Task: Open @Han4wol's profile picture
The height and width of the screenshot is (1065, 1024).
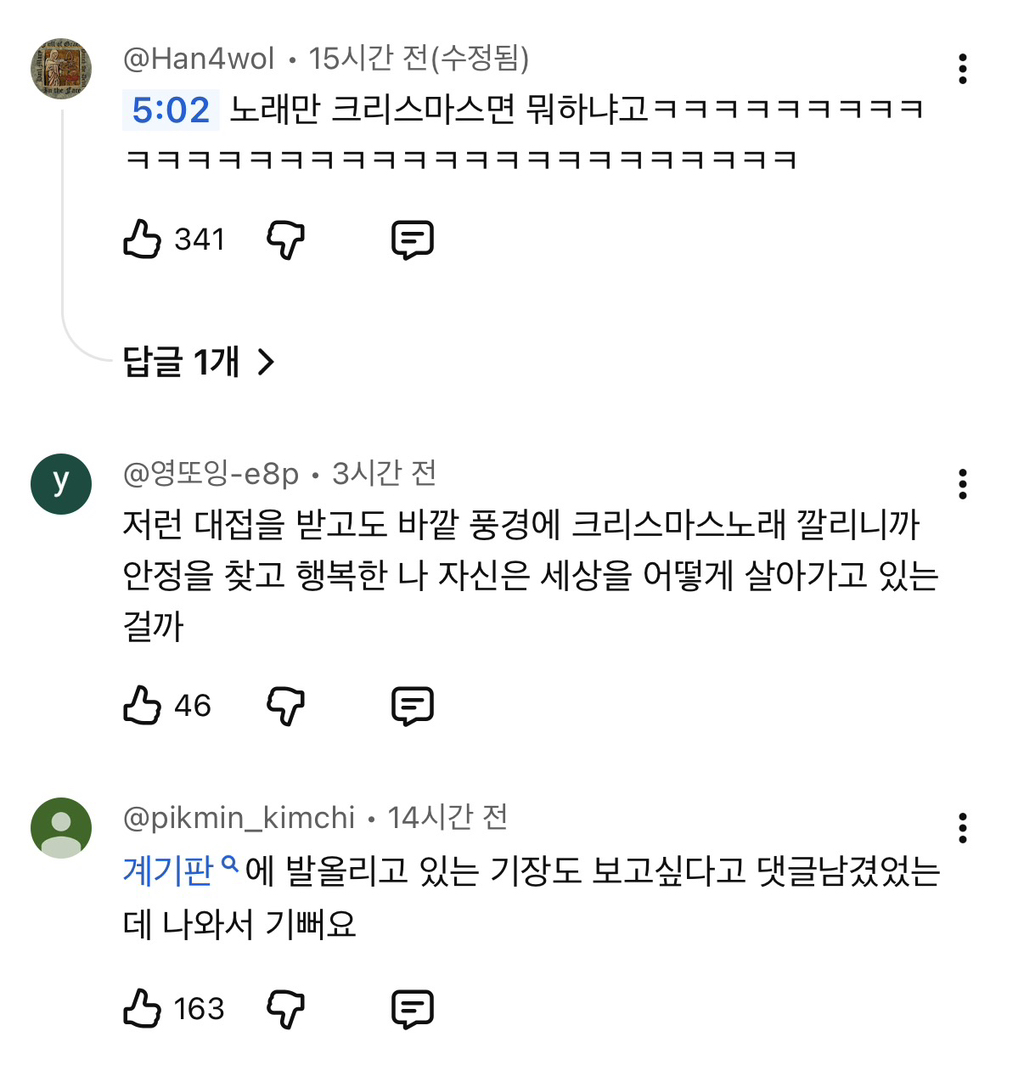Action: [62, 69]
